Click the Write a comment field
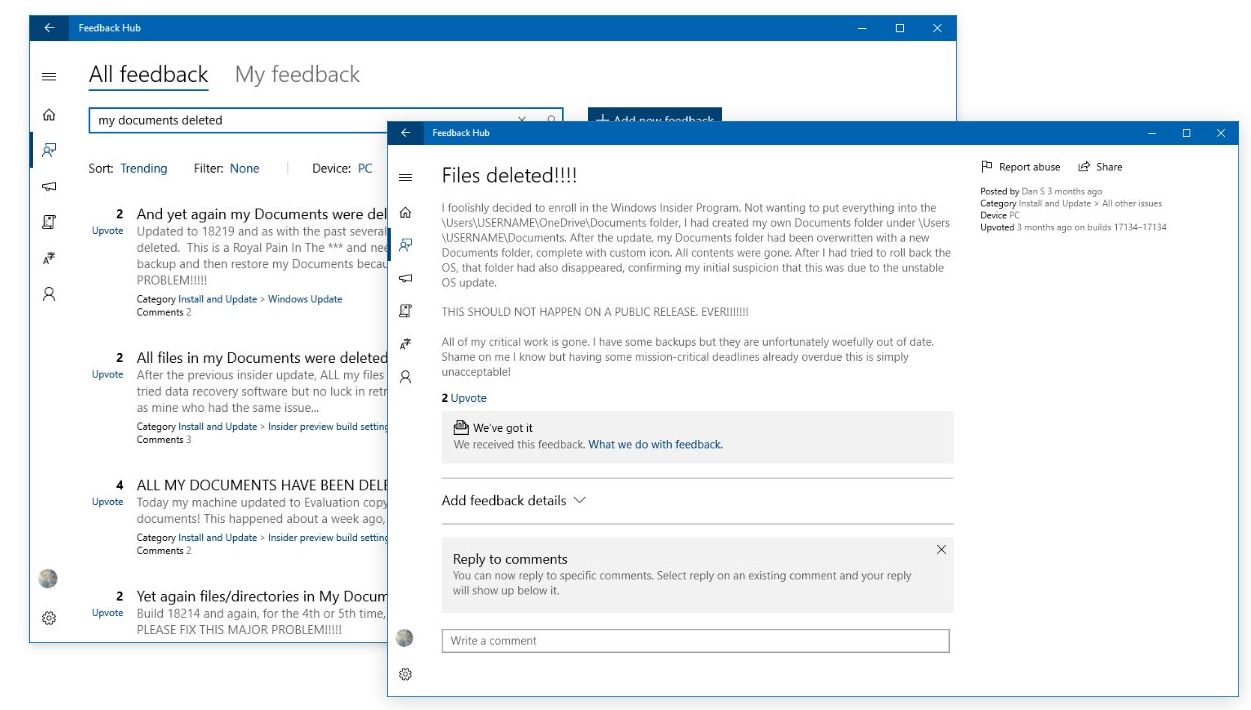This screenshot has width=1251, height=710. tap(695, 641)
